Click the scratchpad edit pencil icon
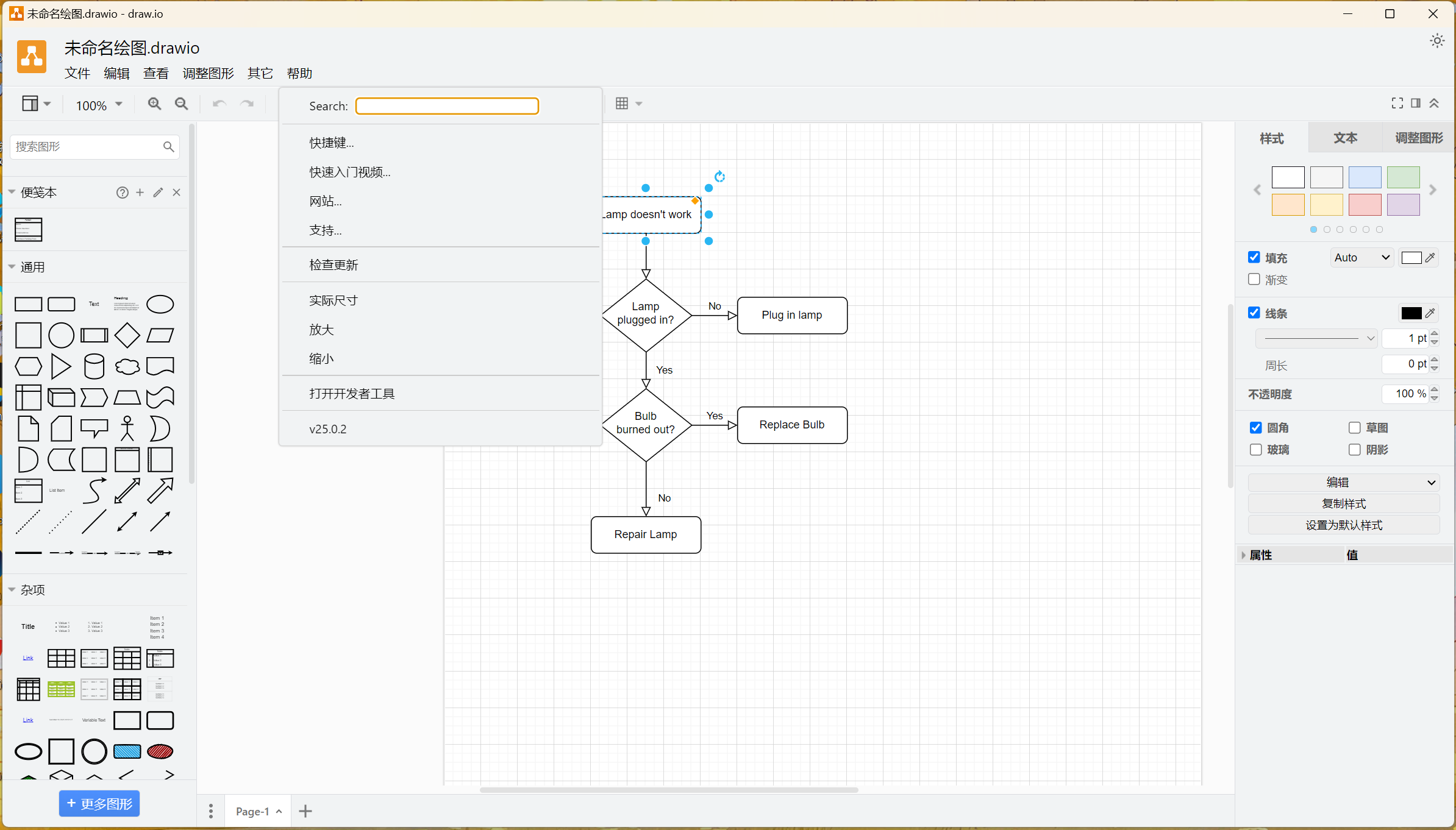1456x830 pixels. 158,193
